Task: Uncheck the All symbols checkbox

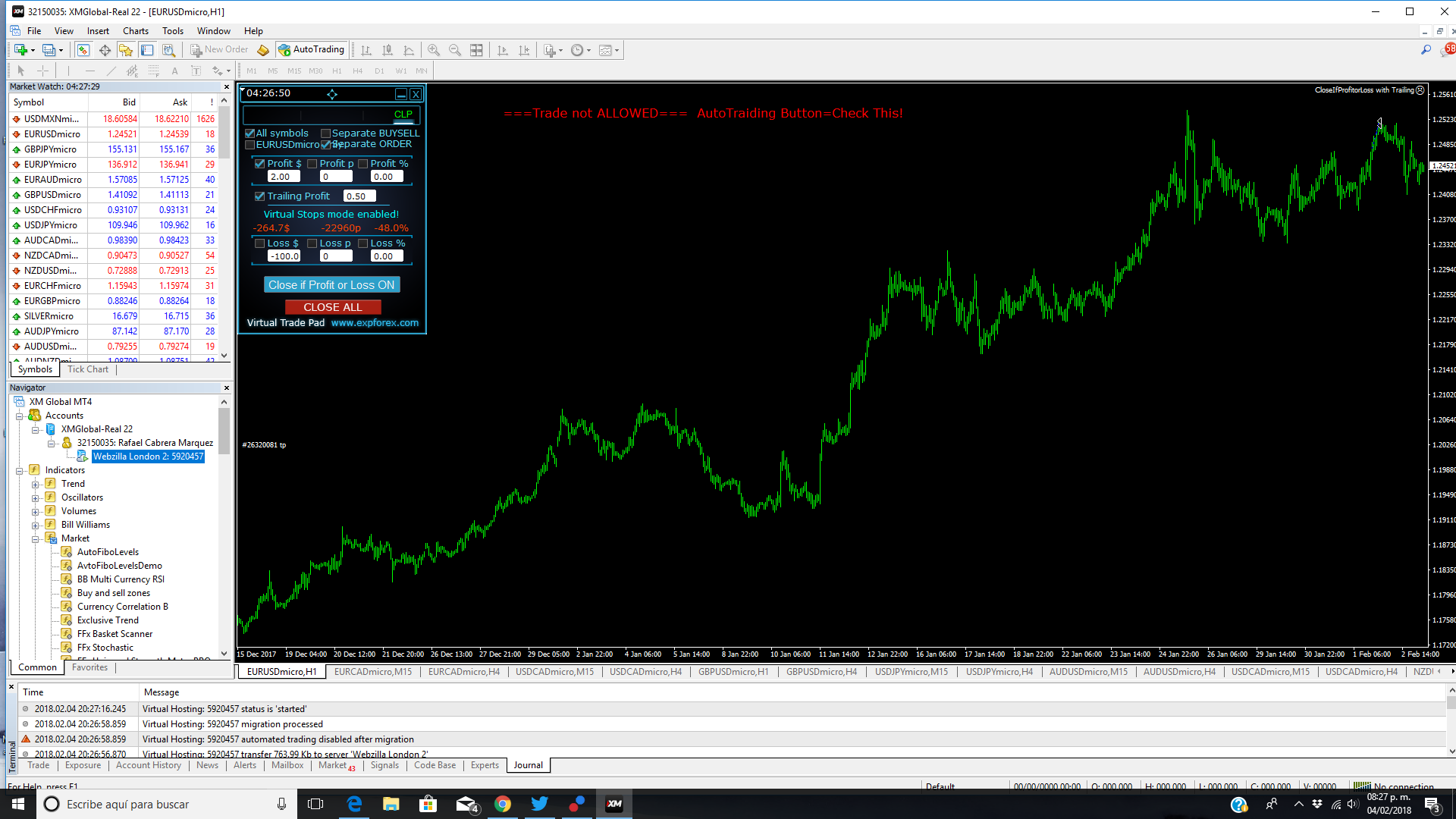Action: (x=250, y=133)
